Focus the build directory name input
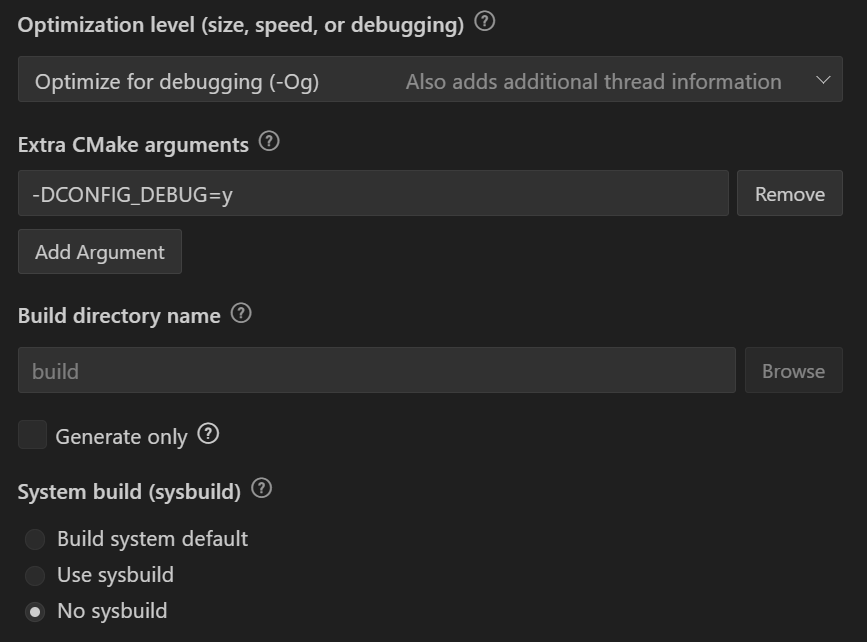 pos(376,371)
